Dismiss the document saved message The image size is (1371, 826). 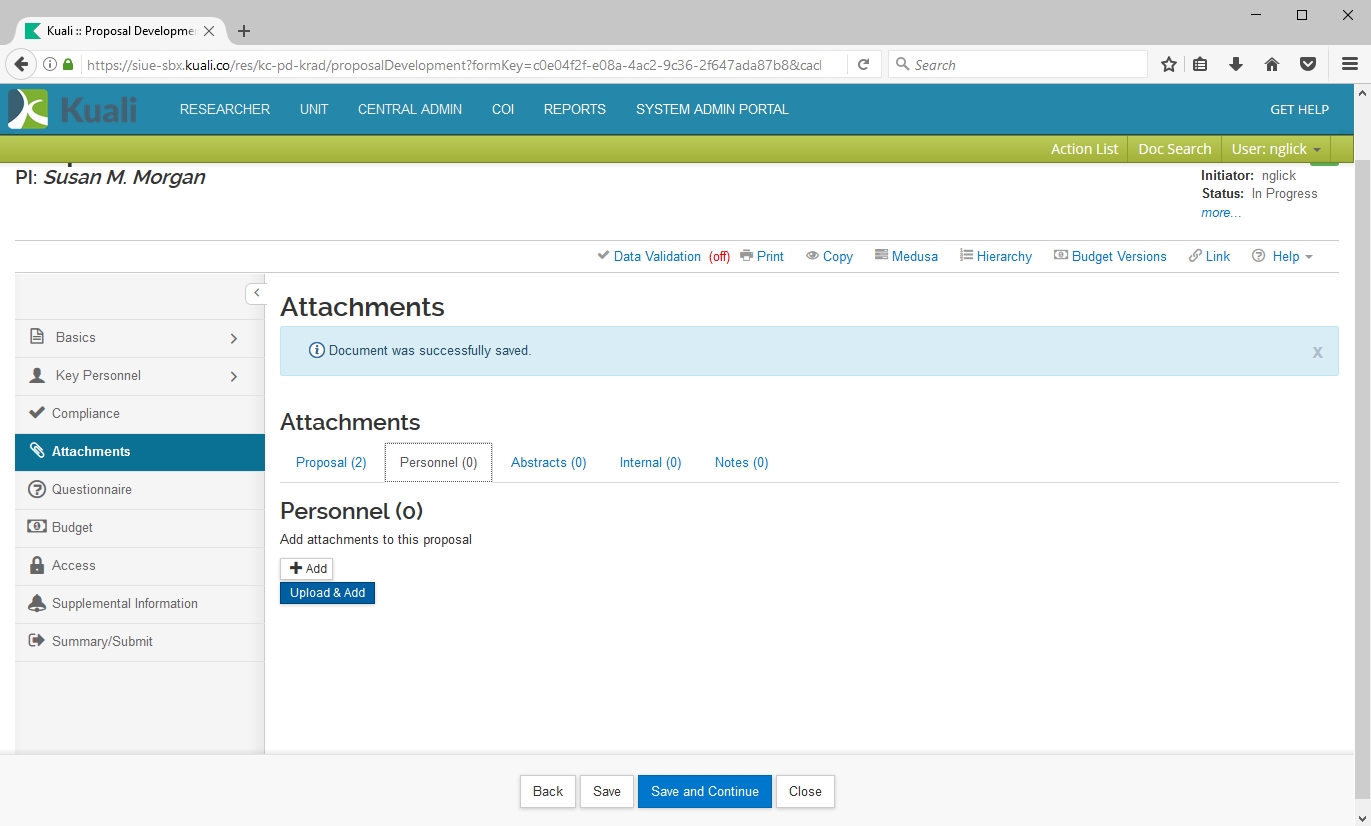1317,352
